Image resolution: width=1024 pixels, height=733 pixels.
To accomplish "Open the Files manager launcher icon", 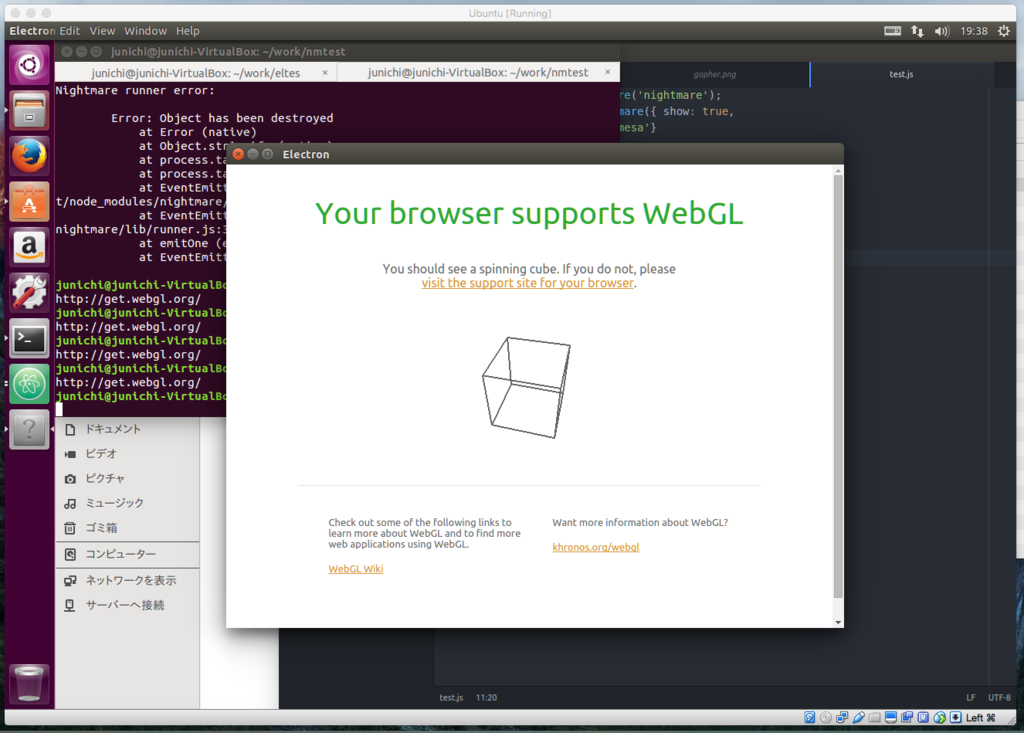I will (29, 110).
